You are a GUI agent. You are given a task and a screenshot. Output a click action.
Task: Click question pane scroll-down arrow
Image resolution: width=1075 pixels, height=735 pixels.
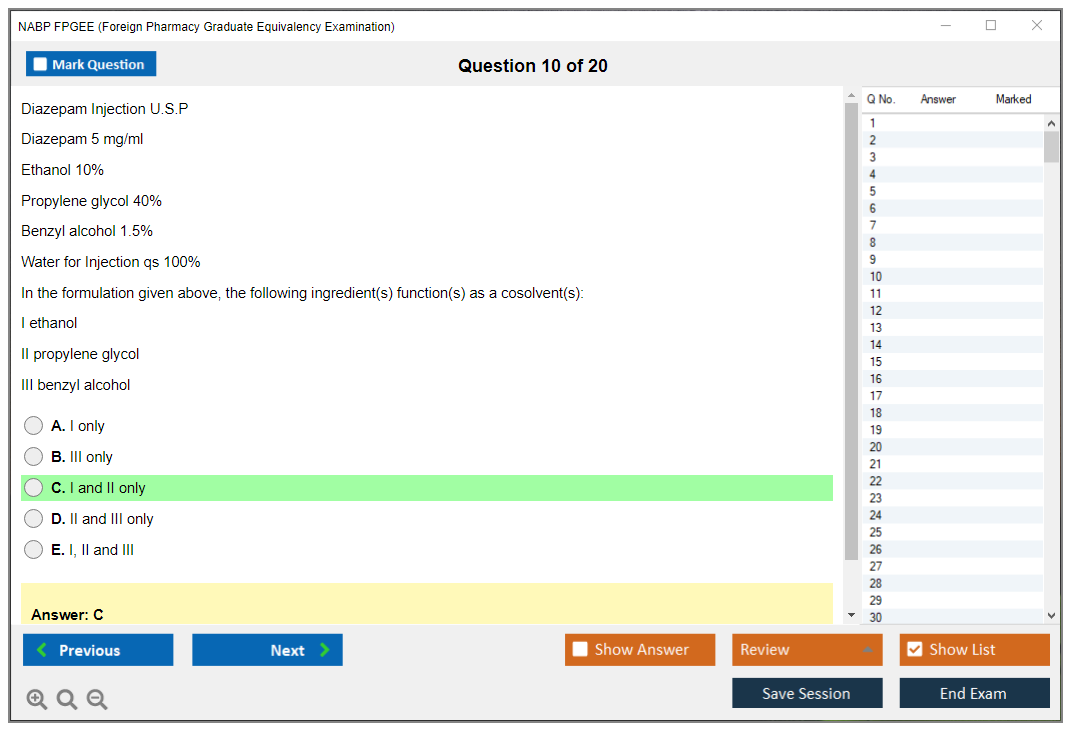tap(851, 615)
